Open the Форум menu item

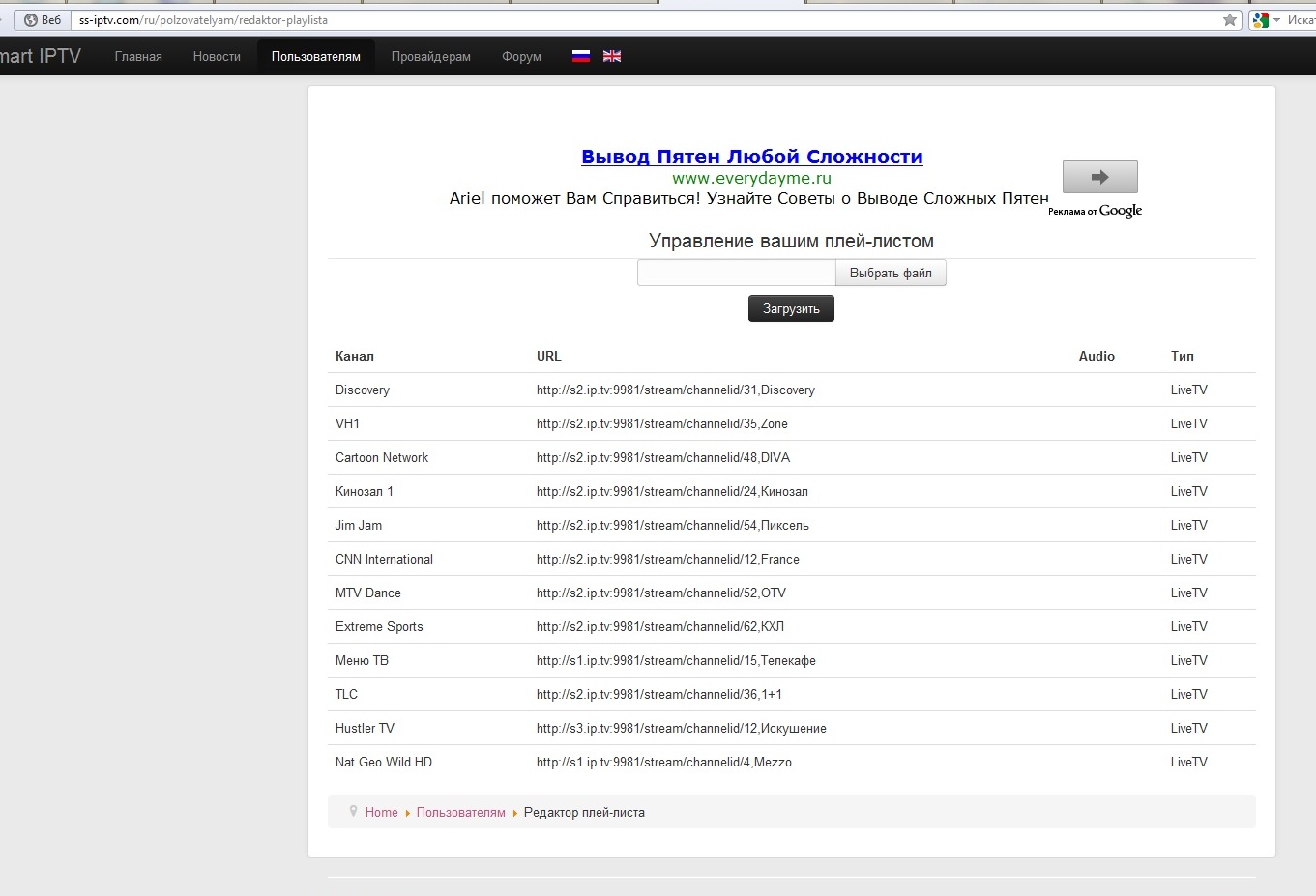coord(521,57)
